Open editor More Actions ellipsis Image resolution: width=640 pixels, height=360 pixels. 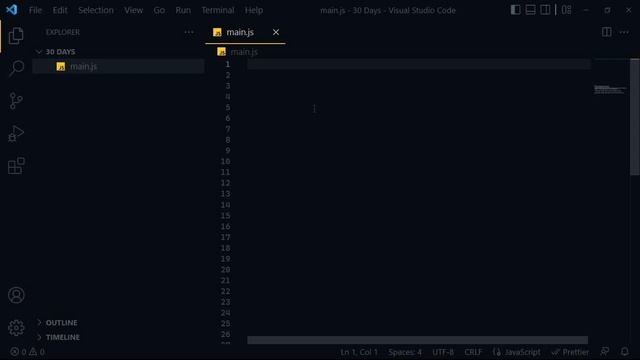point(624,32)
